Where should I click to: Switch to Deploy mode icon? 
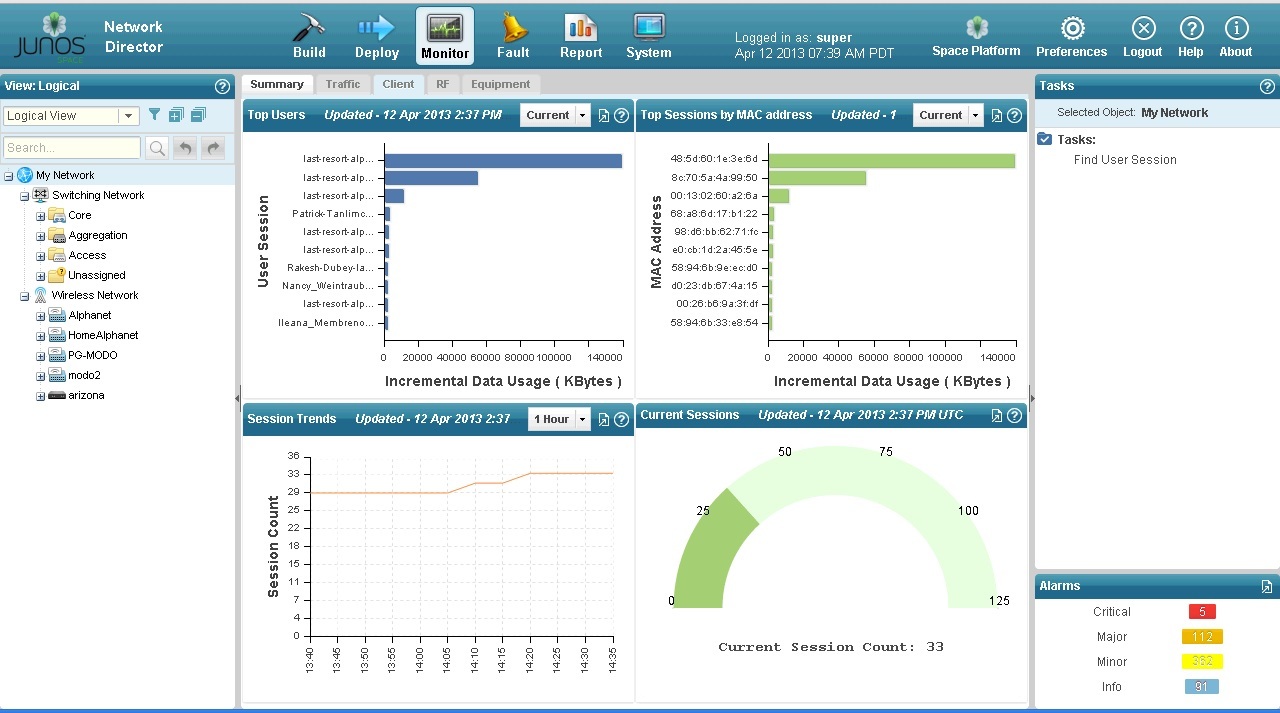coord(376,28)
